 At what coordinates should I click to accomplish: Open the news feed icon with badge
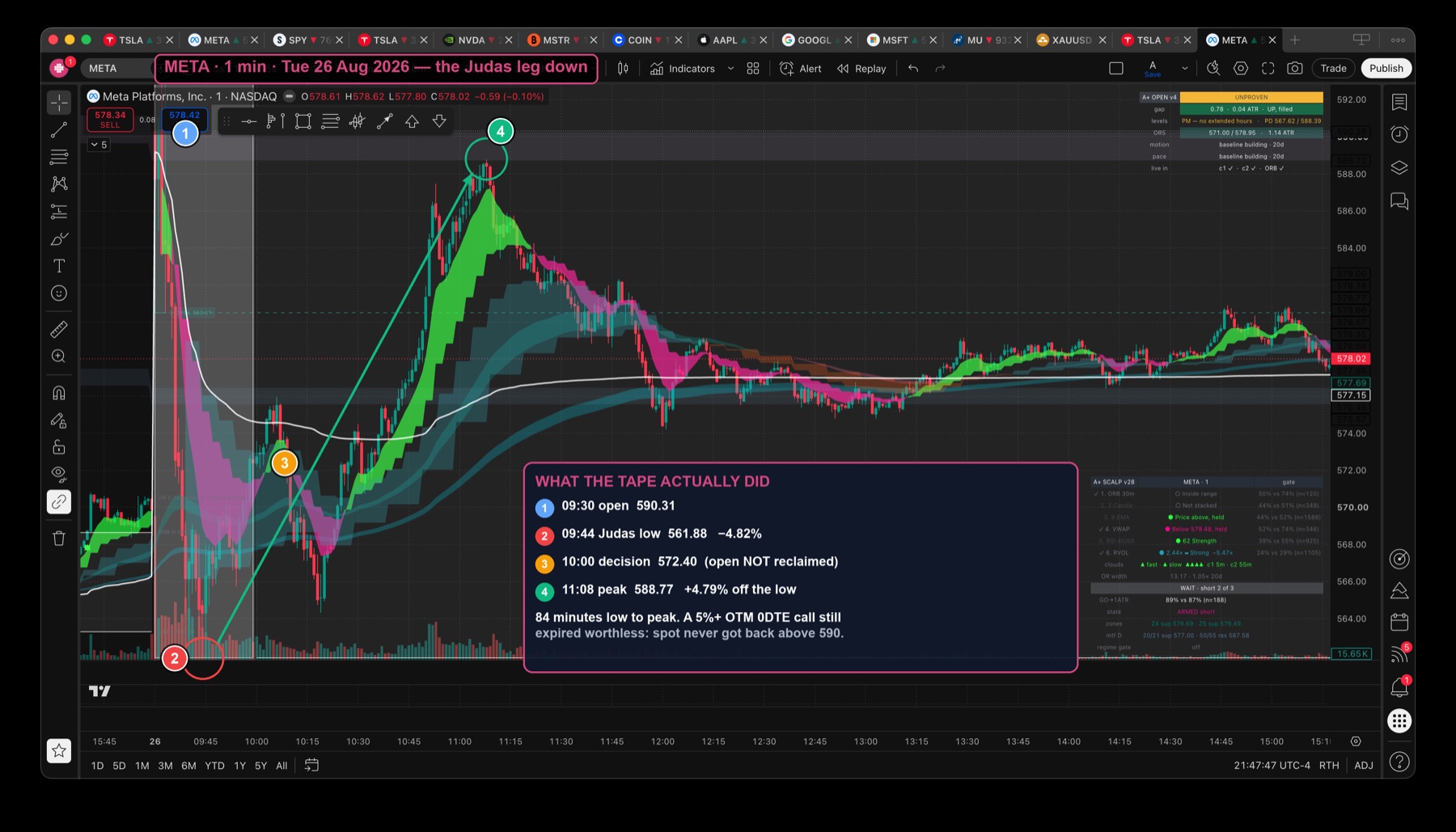1399,654
